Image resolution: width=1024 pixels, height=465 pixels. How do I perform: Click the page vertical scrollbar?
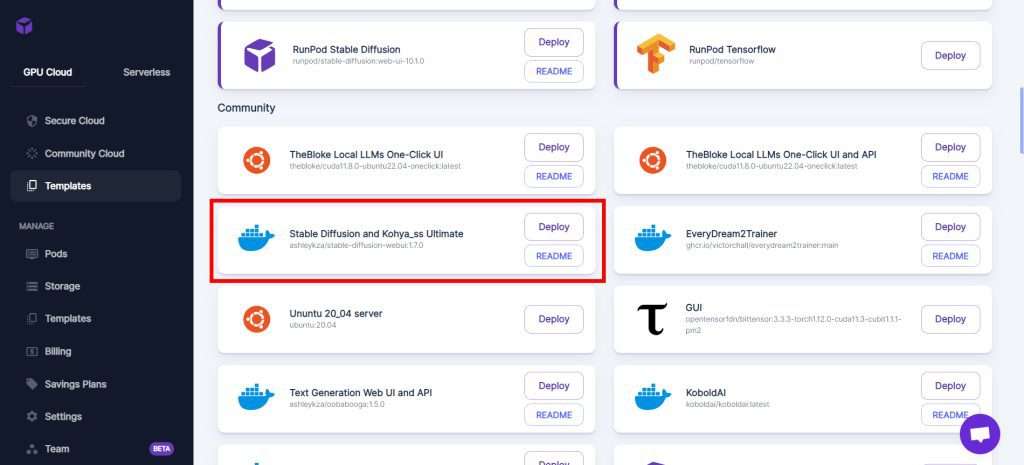pos(1020,120)
